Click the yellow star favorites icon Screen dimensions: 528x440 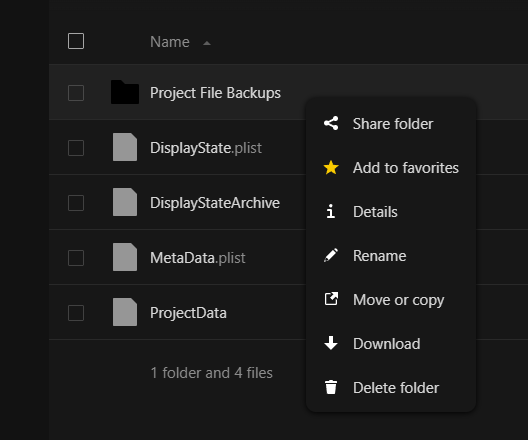[331, 167]
